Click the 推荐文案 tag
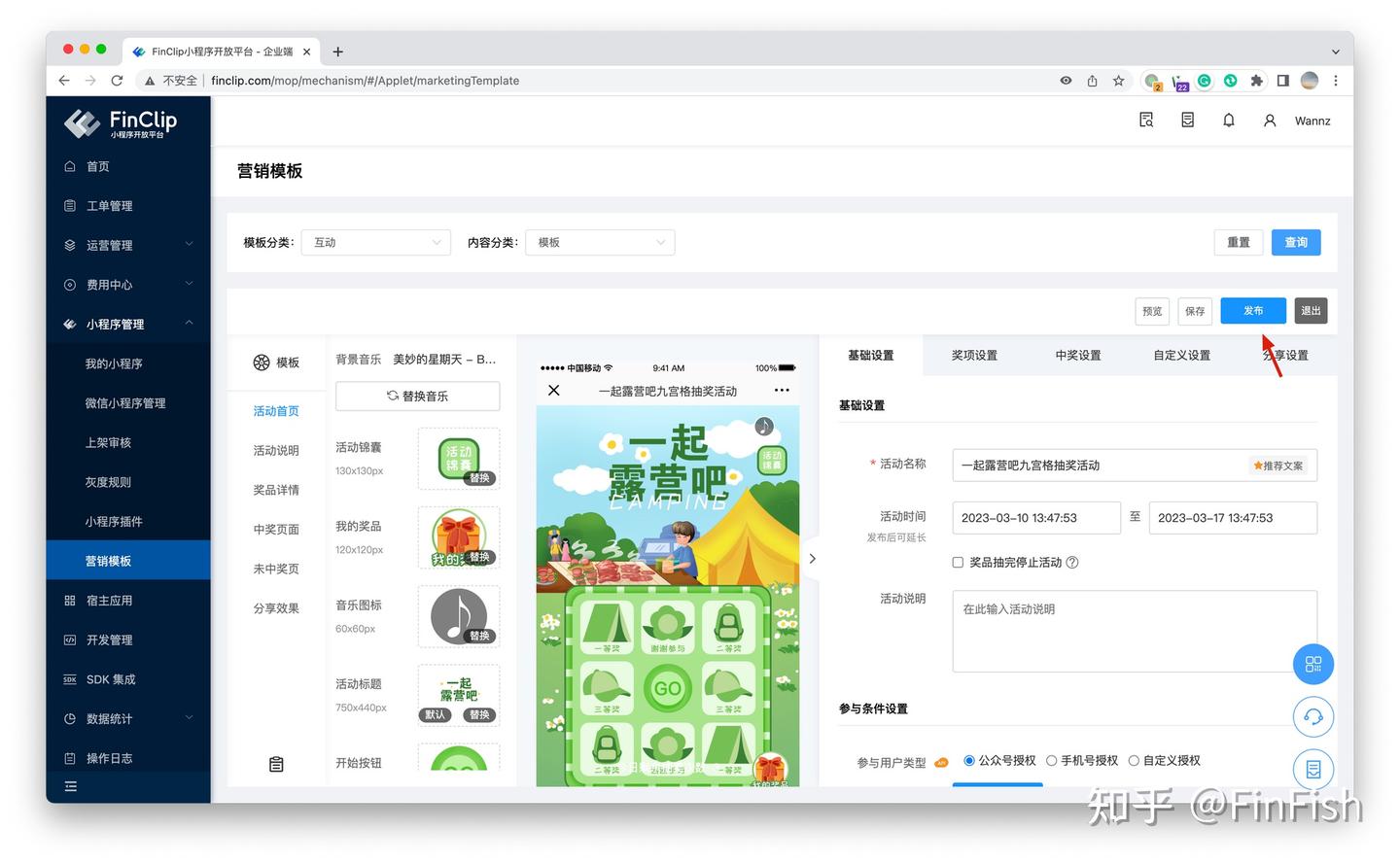This screenshot has height=864, width=1400. [1278, 466]
